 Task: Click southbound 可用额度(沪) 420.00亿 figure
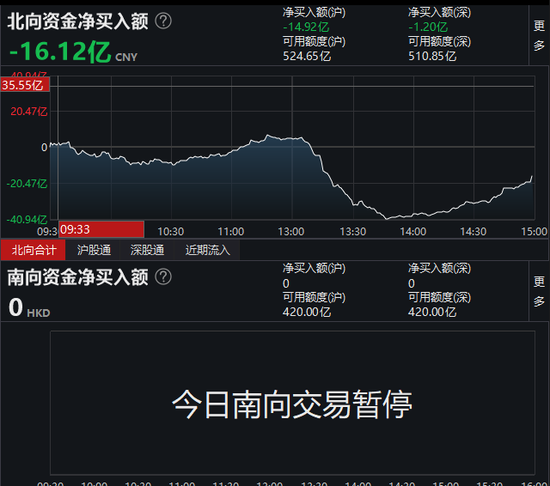[307, 312]
